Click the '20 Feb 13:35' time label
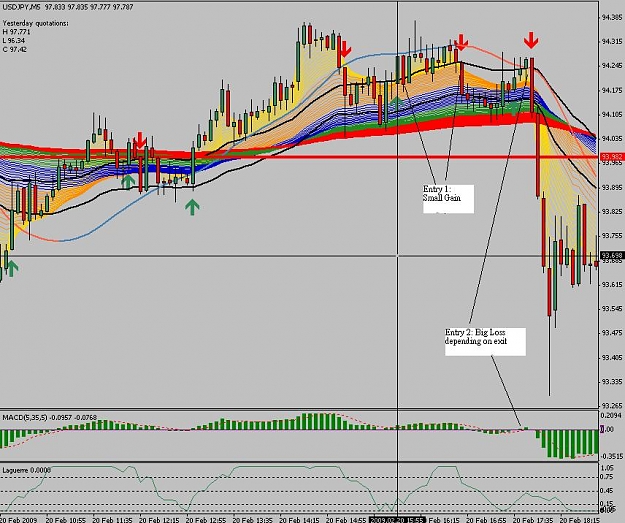 252,520
